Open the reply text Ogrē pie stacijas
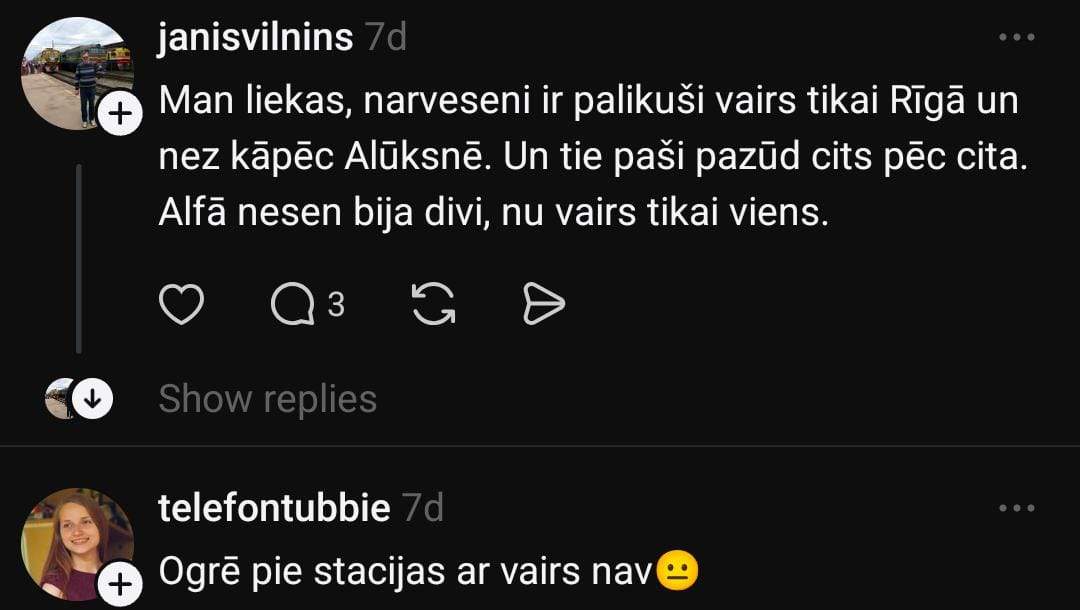1080x610 pixels. tap(429, 571)
